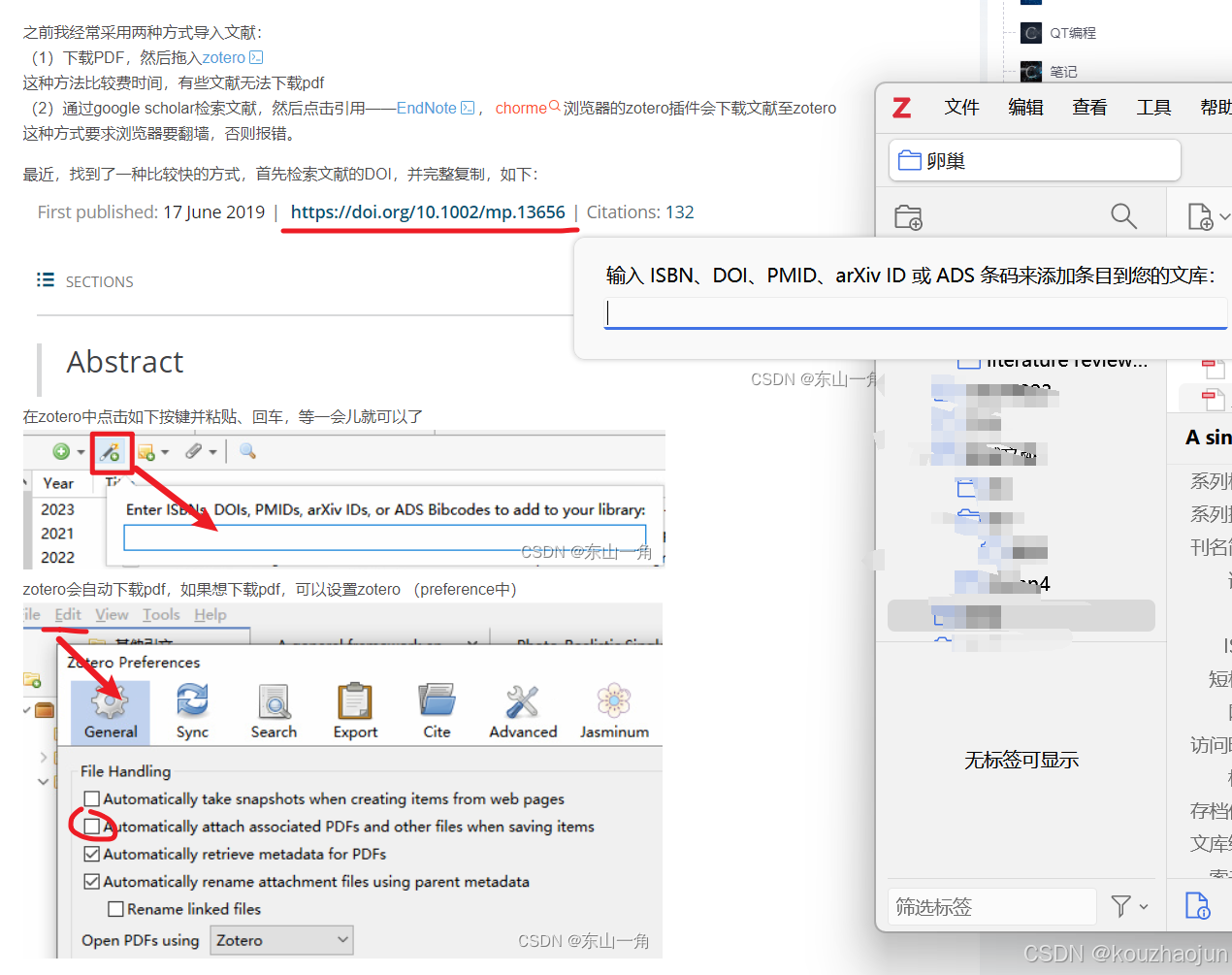Click the 笔记 column icon in sidebar
This screenshot has width=1232, height=975.
[x=1032, y=71]
